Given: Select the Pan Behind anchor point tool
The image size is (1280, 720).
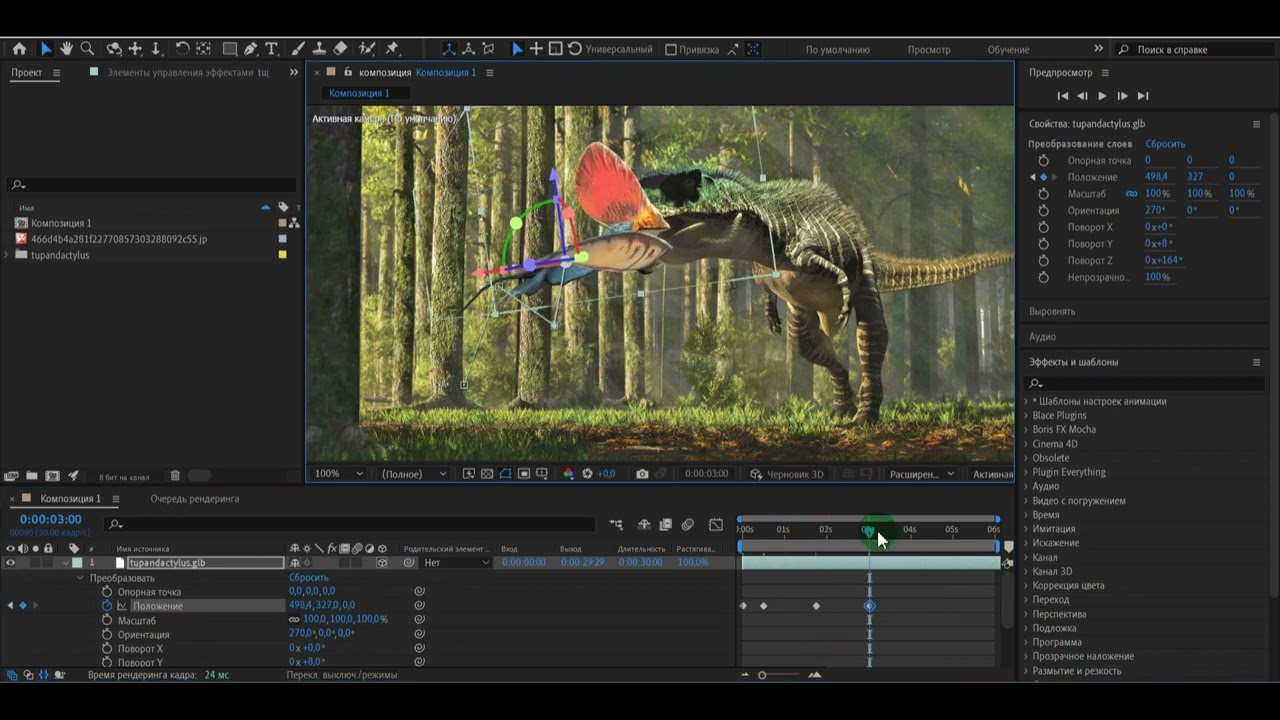Looking at the screenshot, I should tap(203, 49).
